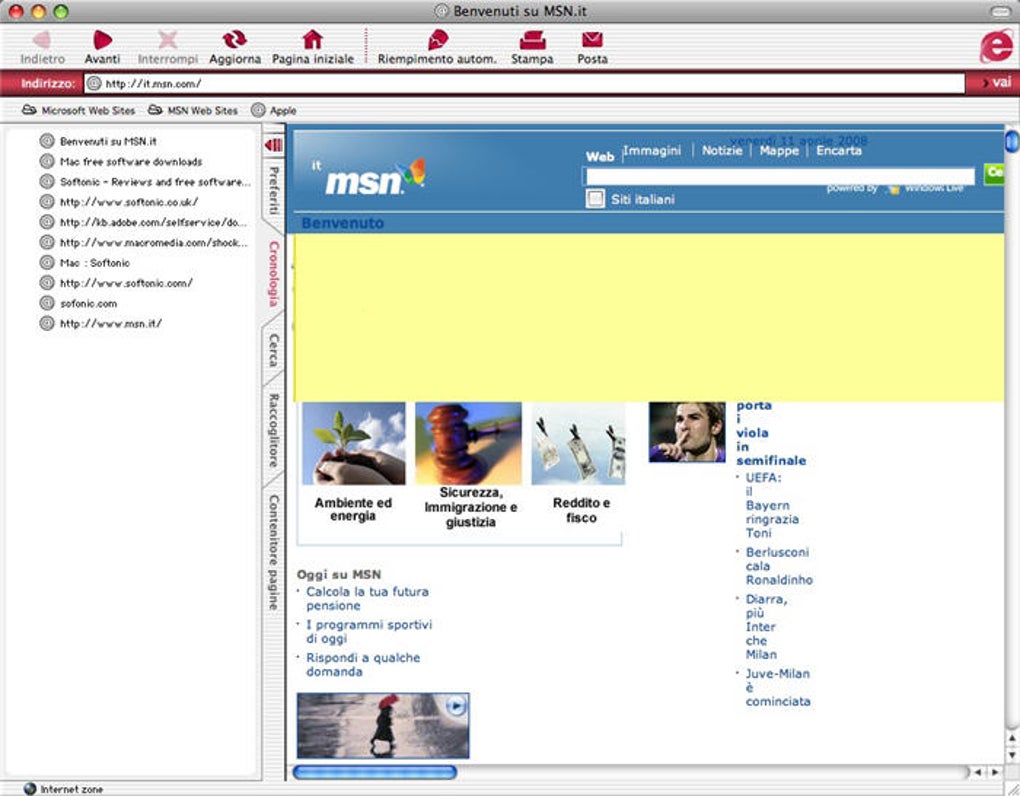
Task: Click the vertical scroll down arrow
Action: click(x=1012, y=755)
